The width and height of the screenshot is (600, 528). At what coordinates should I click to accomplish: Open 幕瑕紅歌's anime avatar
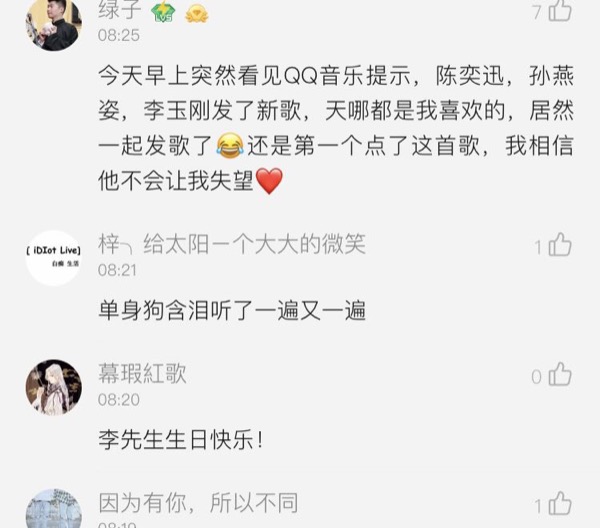(x=54, y=387)
